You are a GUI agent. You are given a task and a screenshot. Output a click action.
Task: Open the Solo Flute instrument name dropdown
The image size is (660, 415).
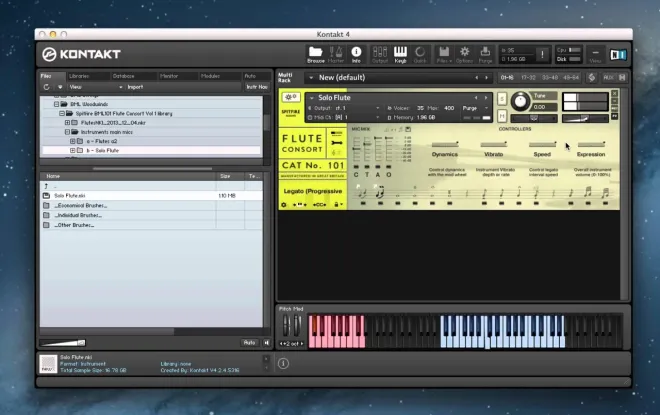click(312, 98)
